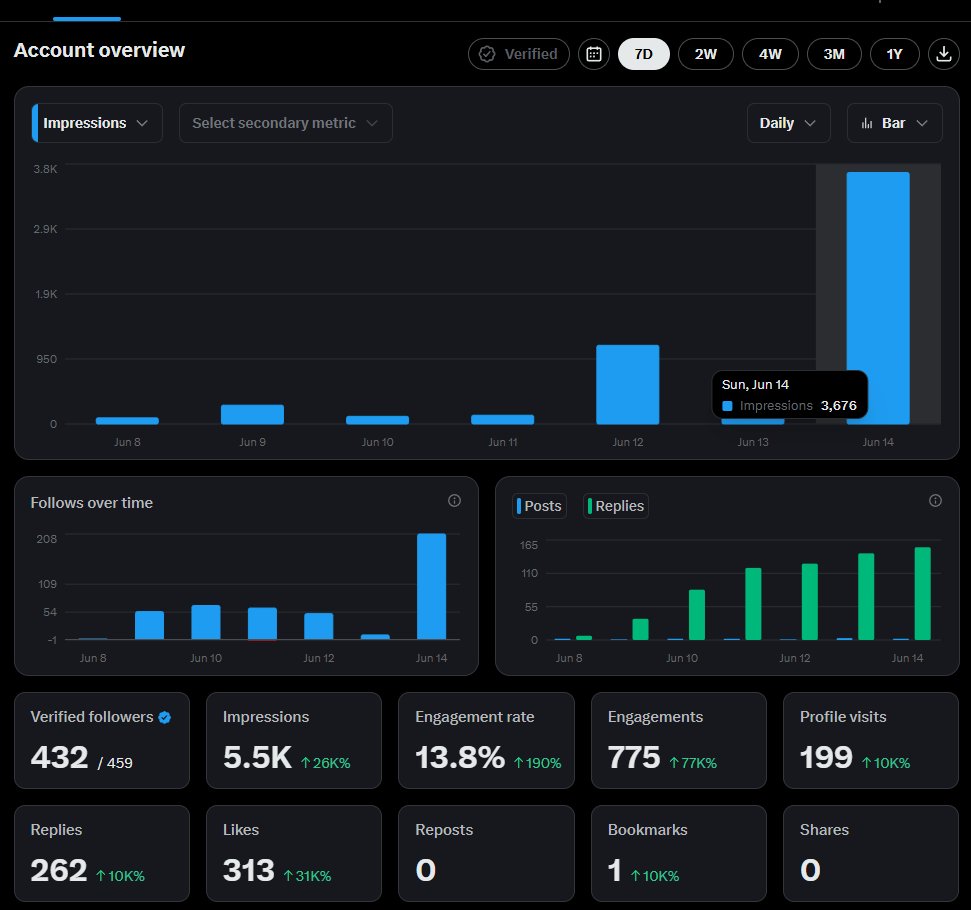The image size is (971, 910).
Task: Select the 4W time range
Action: [x=770, y=54]
